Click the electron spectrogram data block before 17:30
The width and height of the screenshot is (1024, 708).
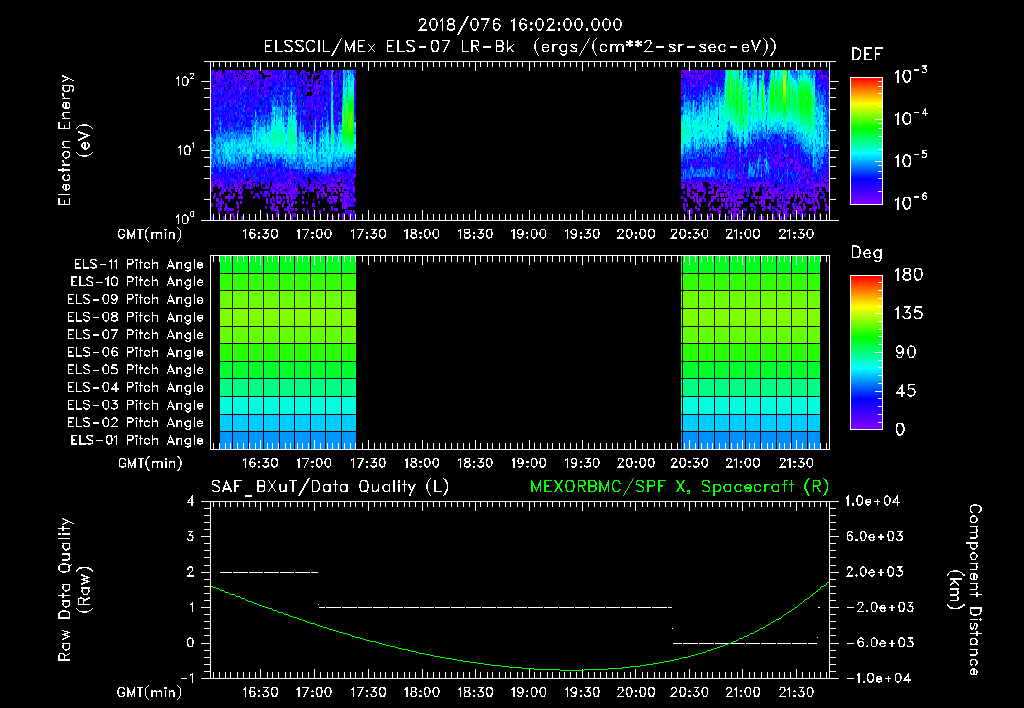283,144
